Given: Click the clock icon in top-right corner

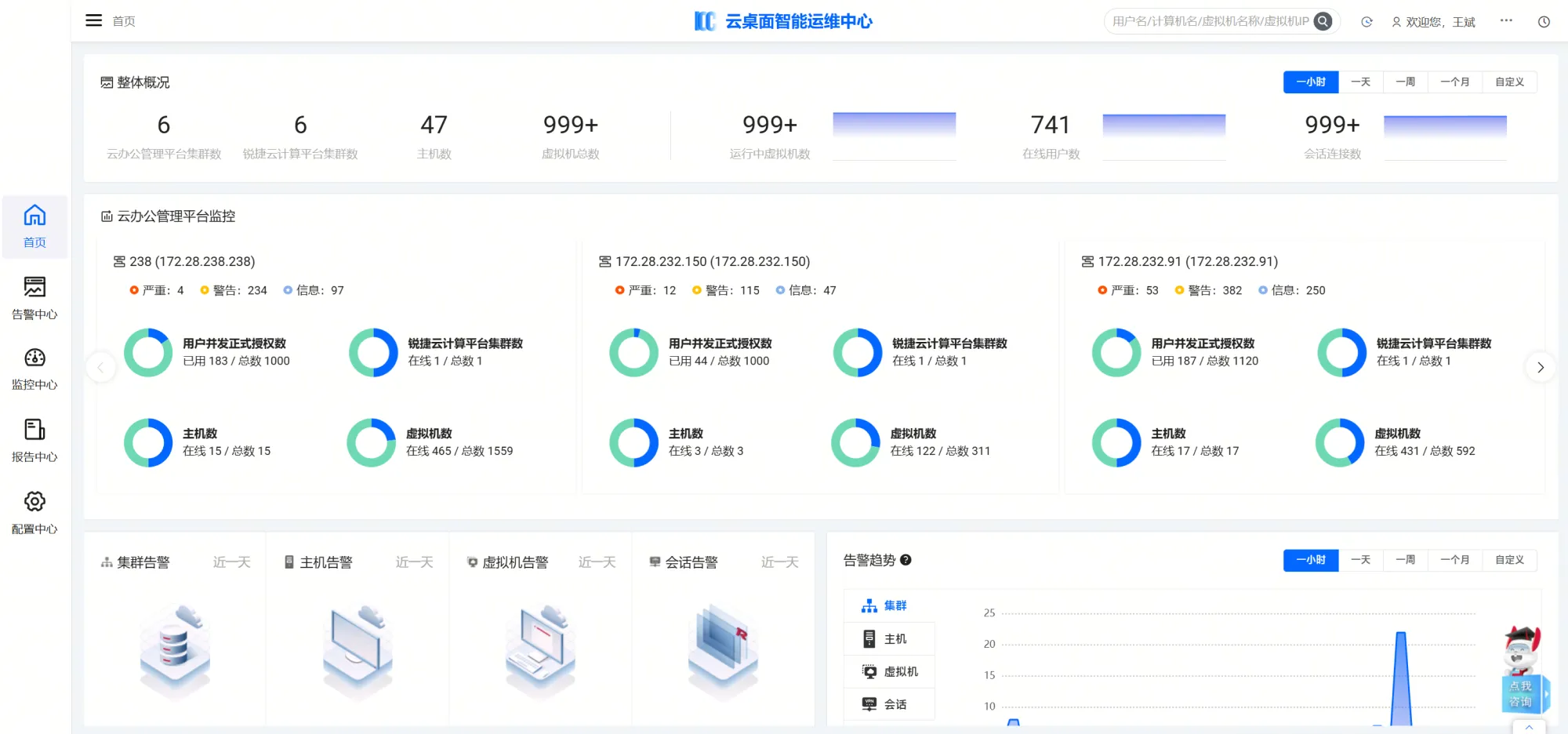Looking at the screenshot, I should pyautogui.click(x=1544, y=22).
